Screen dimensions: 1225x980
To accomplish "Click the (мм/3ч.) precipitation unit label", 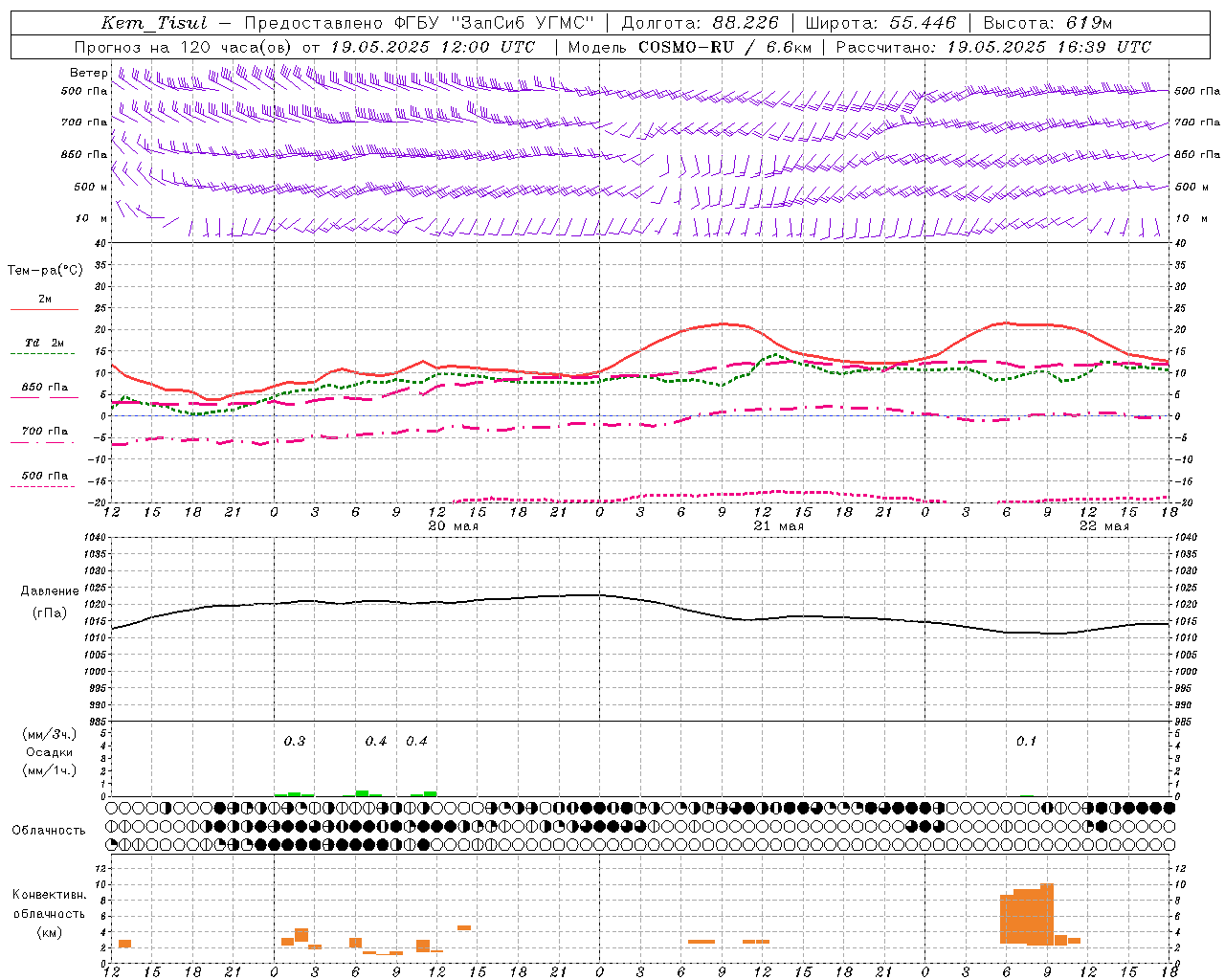I will [50, 734].
